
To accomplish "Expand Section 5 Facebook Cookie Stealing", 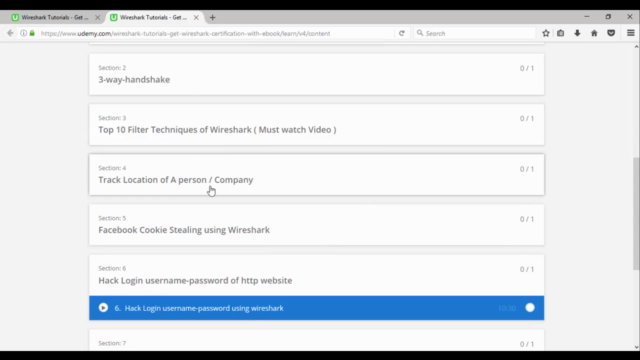I will click(x=317, y=225).
